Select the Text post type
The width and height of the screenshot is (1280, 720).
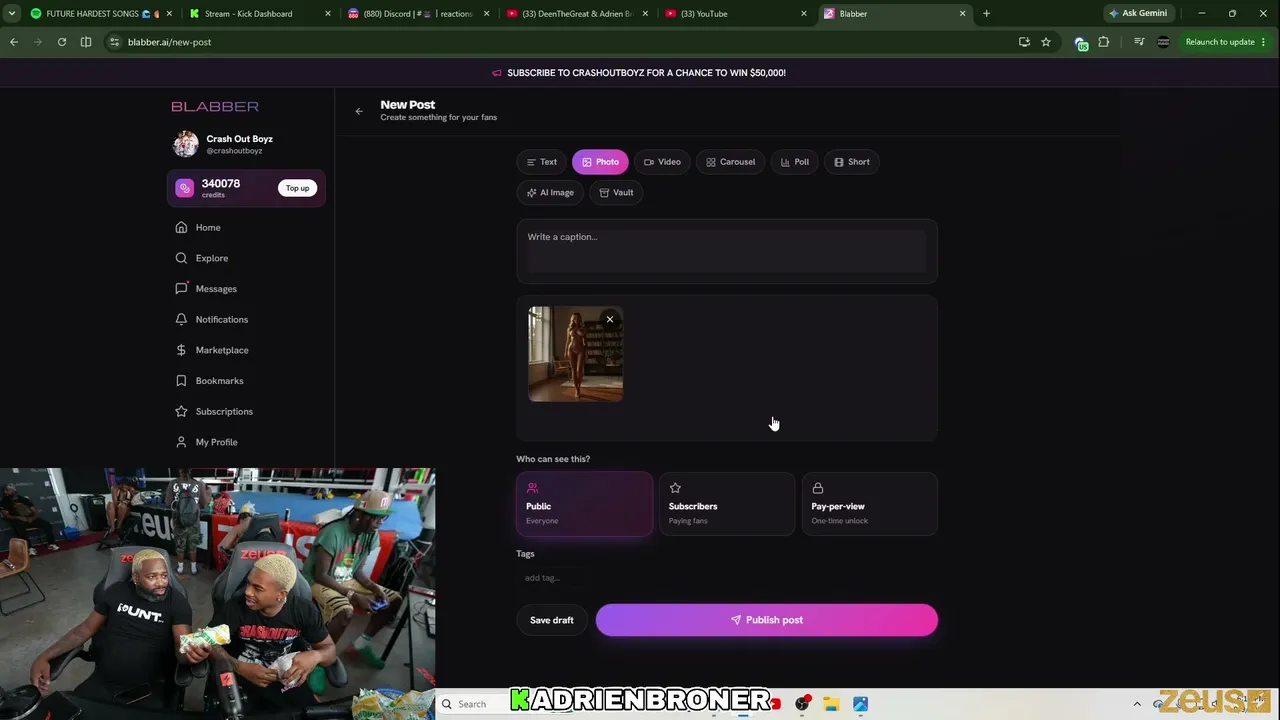(x=542, y=162)
